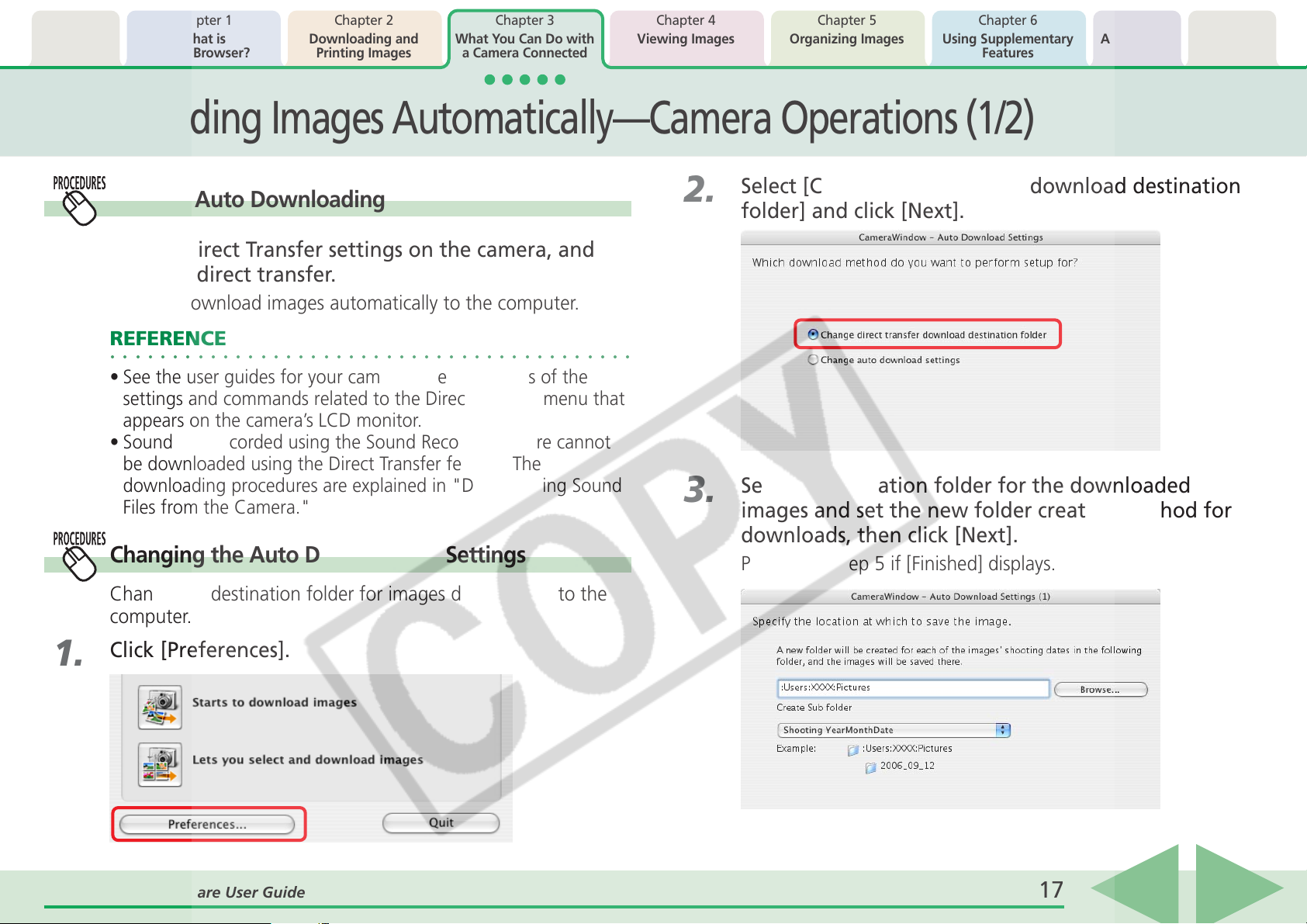Click the green REFERENCE heading

tap(168, 338)
